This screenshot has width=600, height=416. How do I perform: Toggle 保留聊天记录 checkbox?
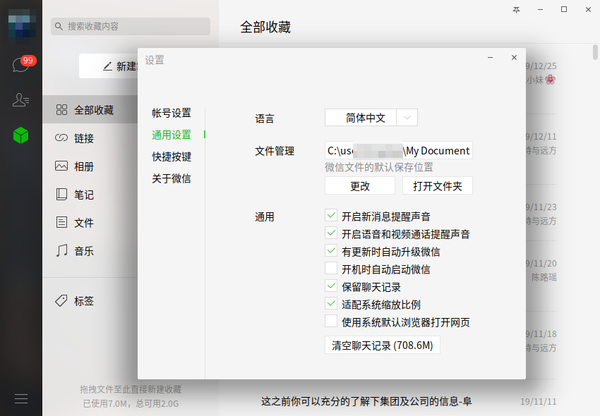[331, 286]
